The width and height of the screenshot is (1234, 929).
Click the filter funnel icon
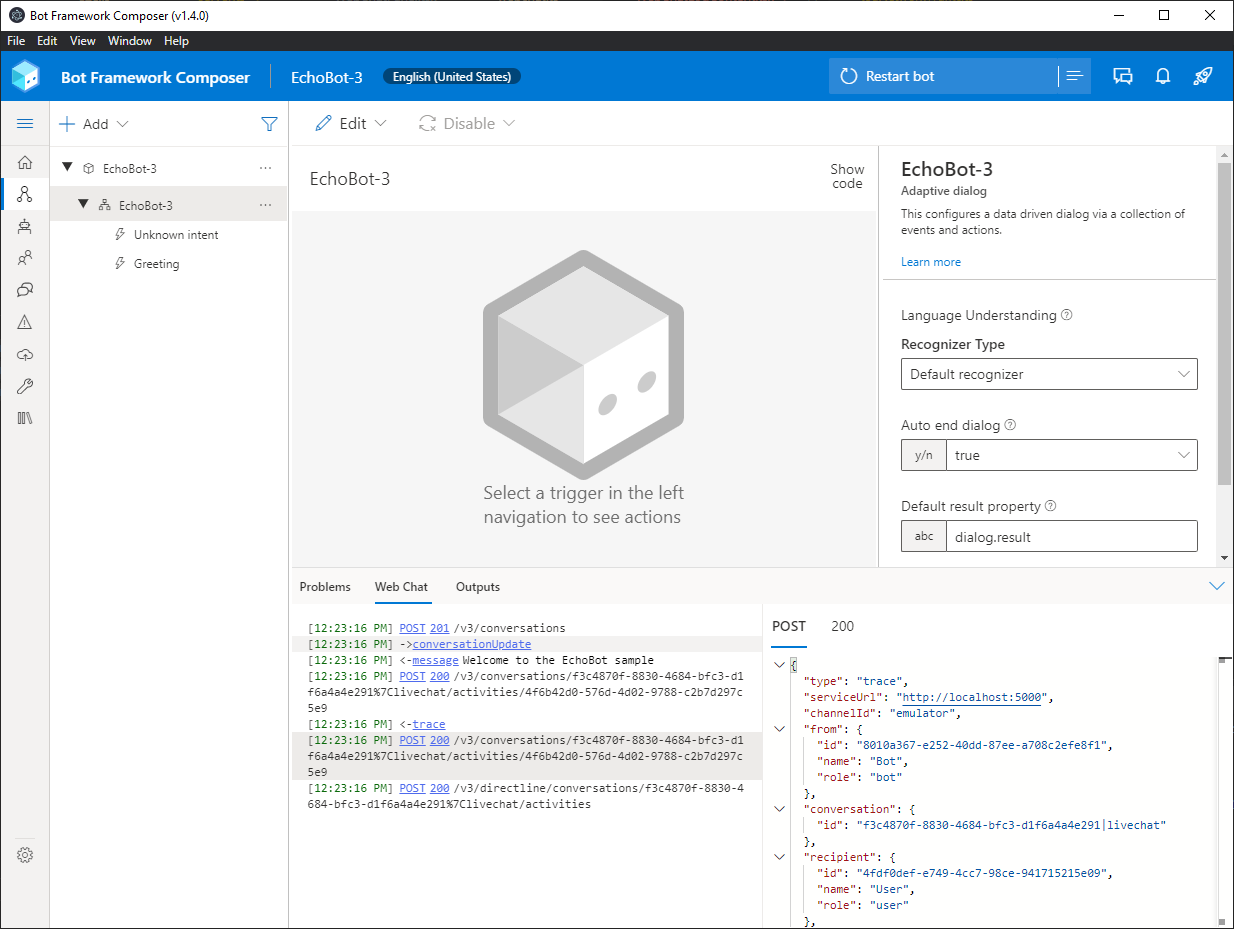click(269, 124)
